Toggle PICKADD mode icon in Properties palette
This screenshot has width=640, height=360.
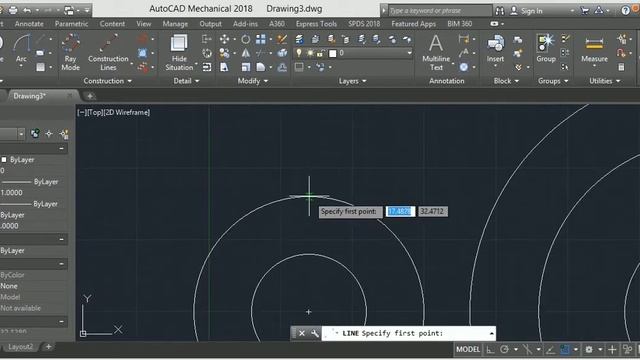pyautogui.click(x=35, y=133)
